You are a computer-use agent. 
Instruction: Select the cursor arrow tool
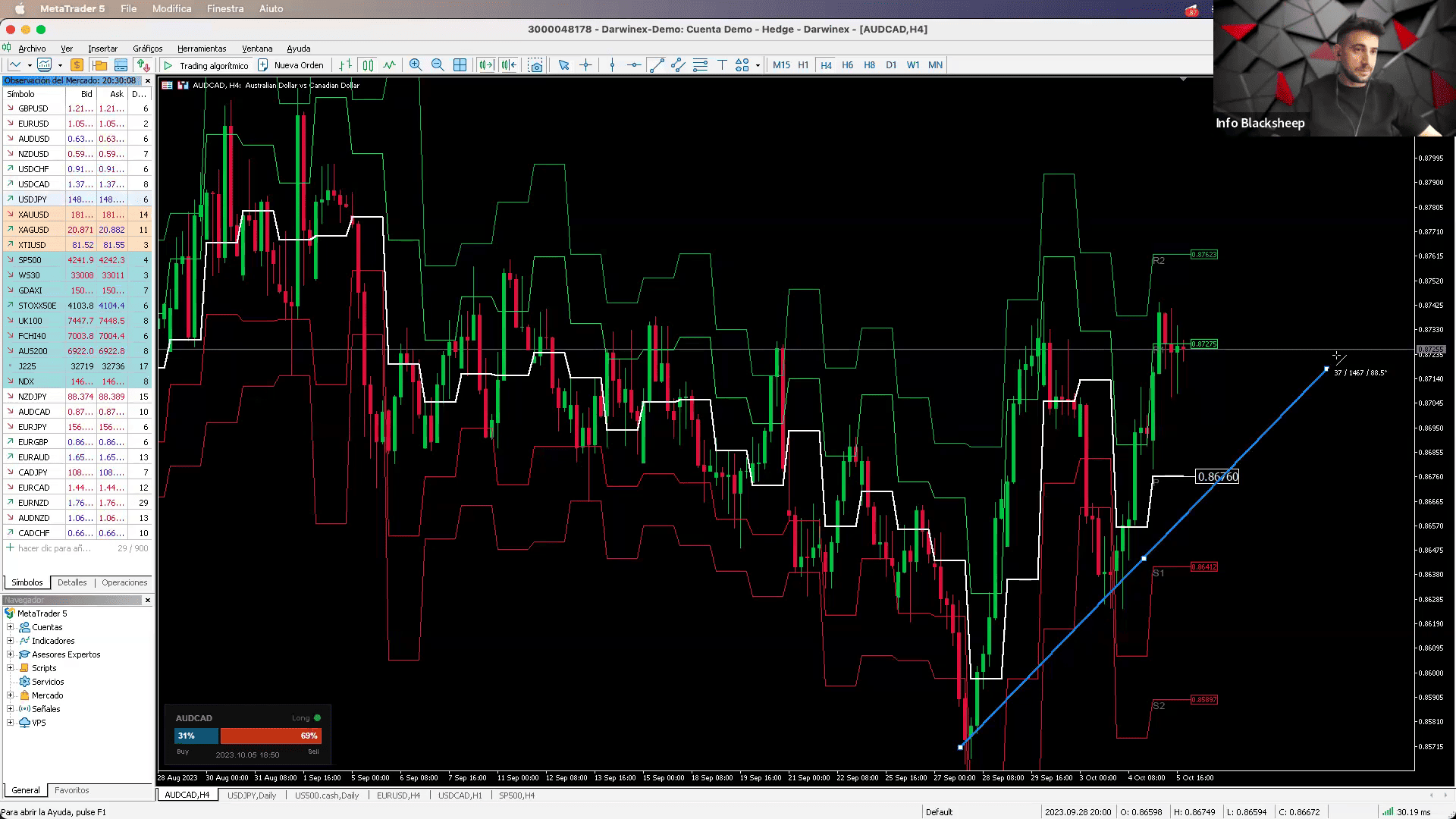tap(563, 65)
